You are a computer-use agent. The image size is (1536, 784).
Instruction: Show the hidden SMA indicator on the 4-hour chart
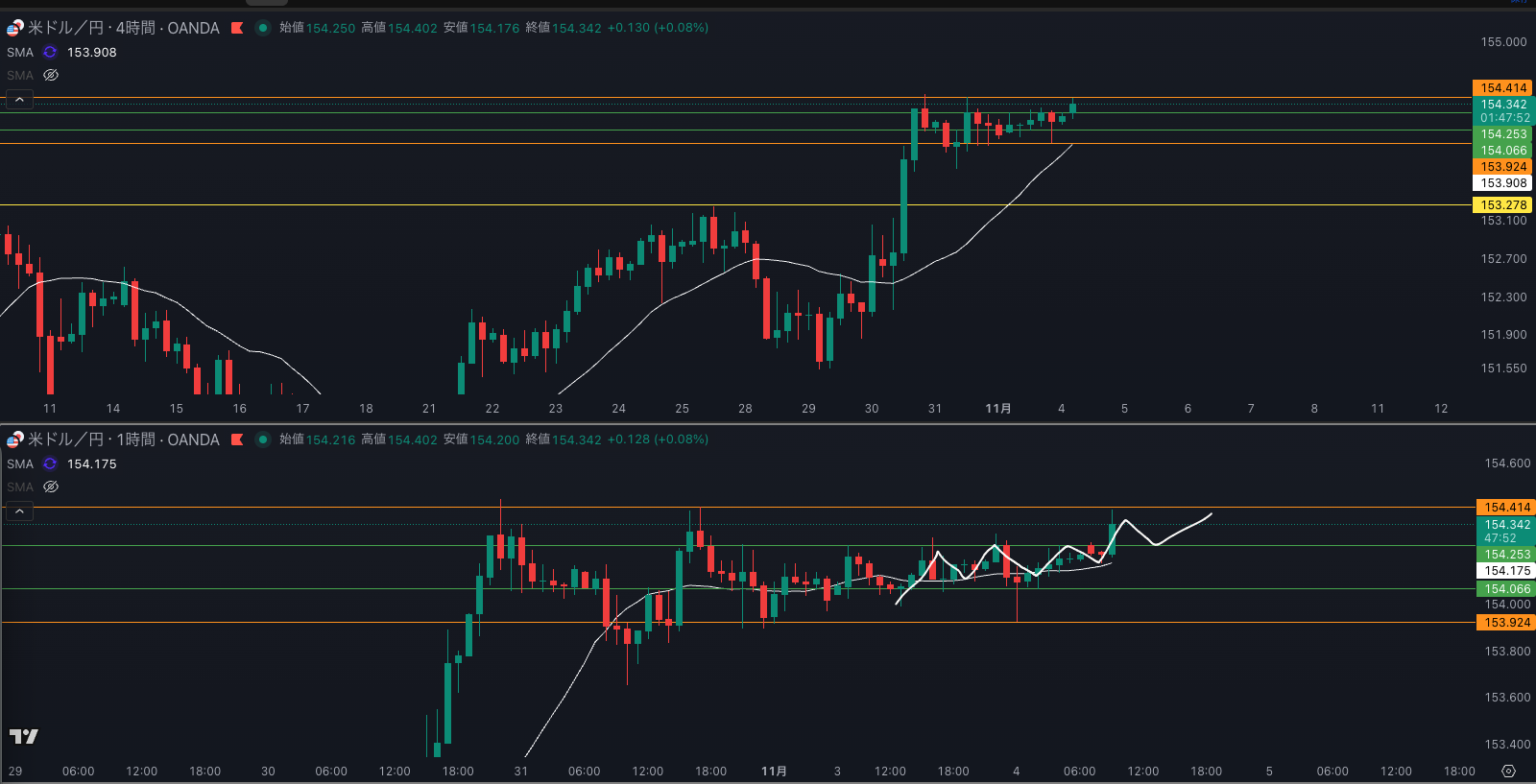(x=51, y=75)
